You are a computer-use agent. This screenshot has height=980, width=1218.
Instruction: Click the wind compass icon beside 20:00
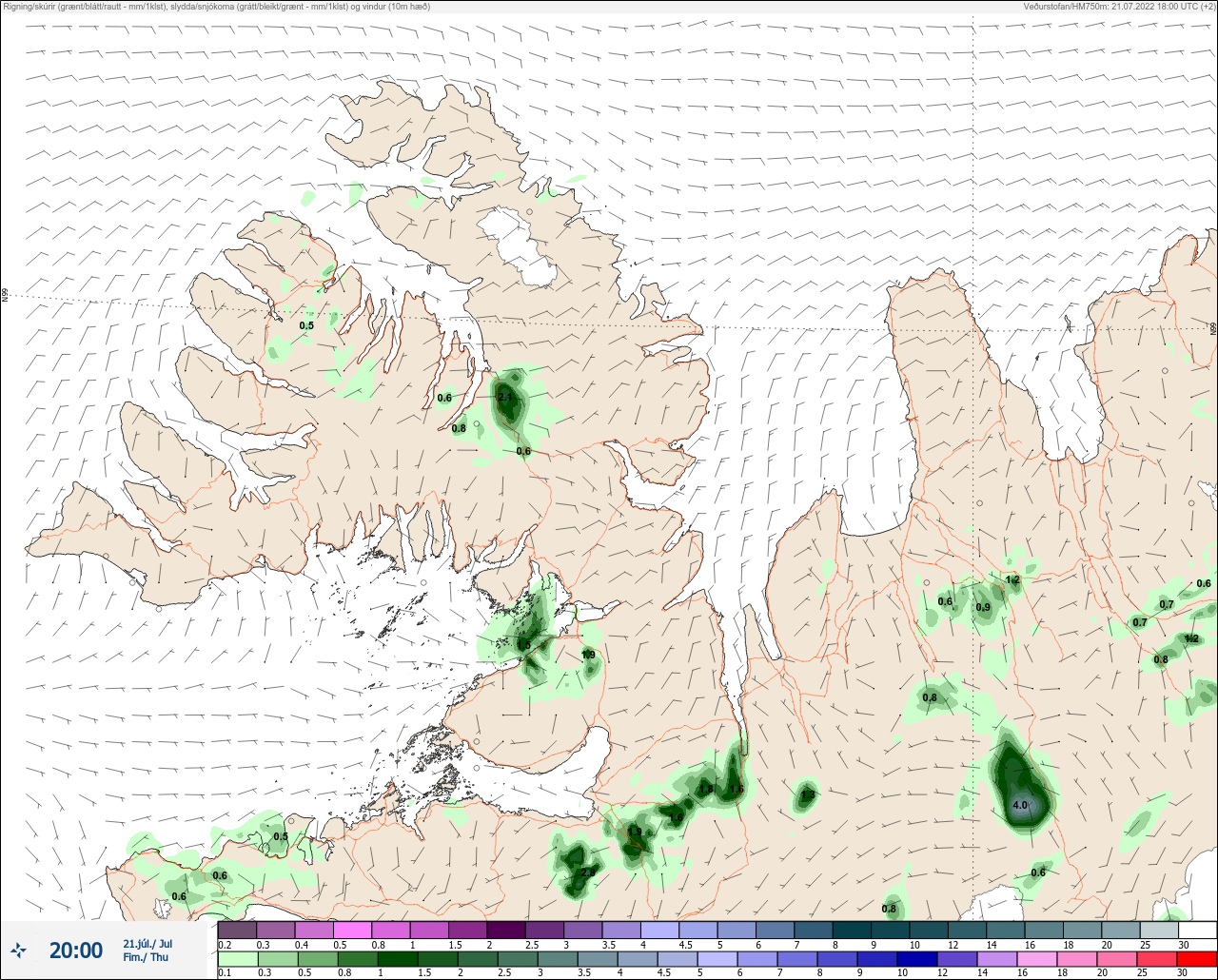point(18,950)
